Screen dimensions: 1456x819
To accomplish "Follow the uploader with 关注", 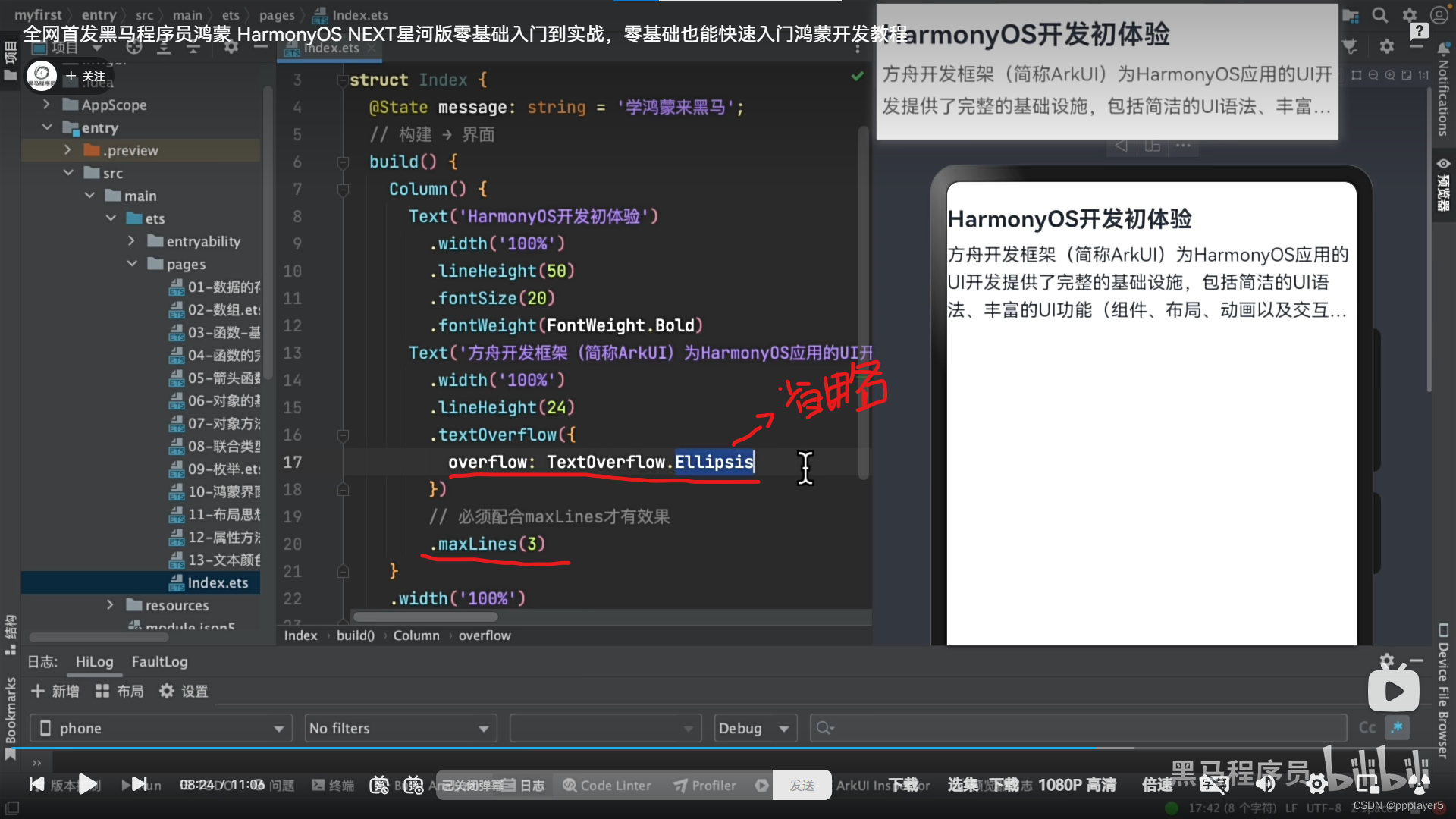I will [x=85, y=76].
